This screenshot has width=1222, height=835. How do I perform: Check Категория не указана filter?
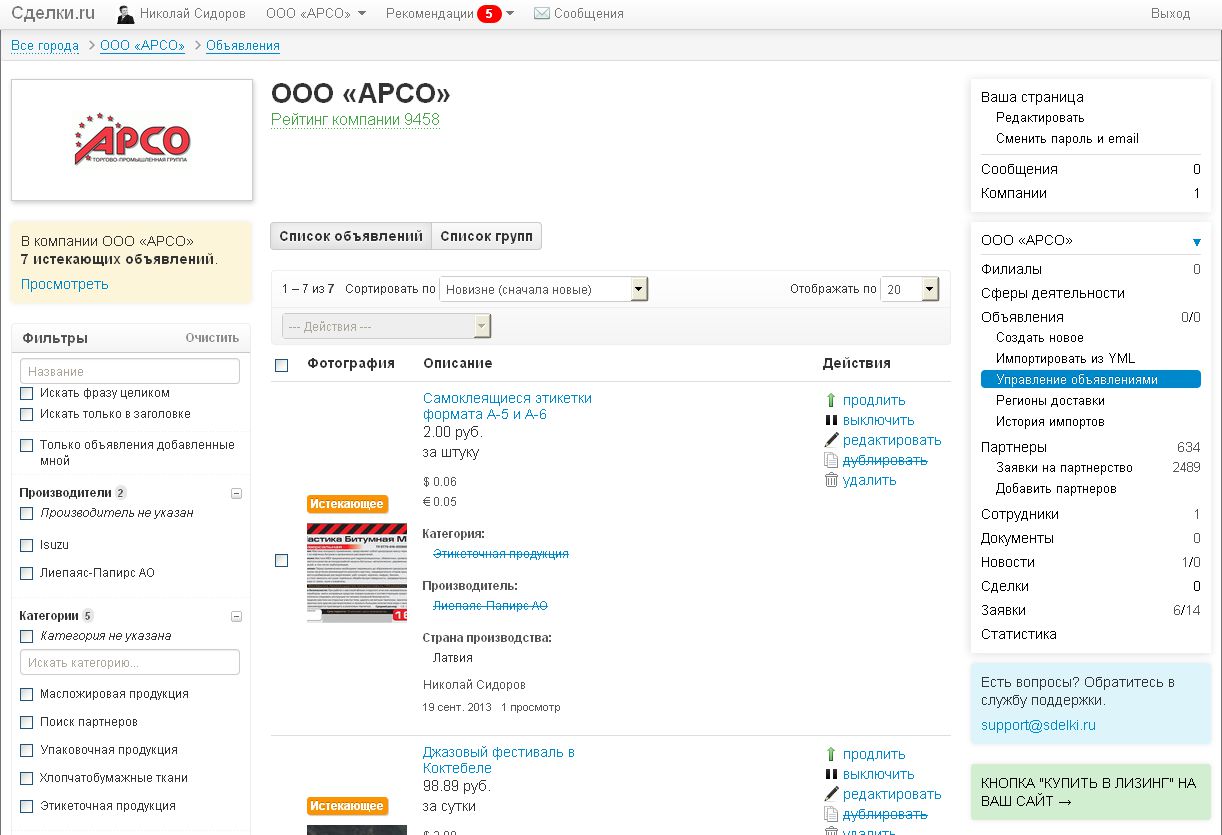pos(27,636)
